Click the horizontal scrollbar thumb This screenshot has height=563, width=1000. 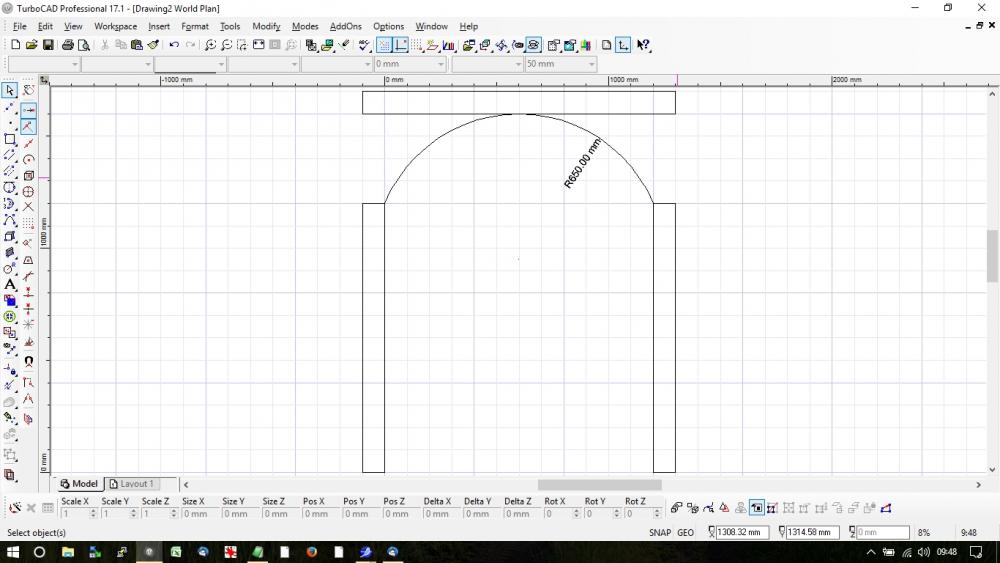tap(599, 485)
